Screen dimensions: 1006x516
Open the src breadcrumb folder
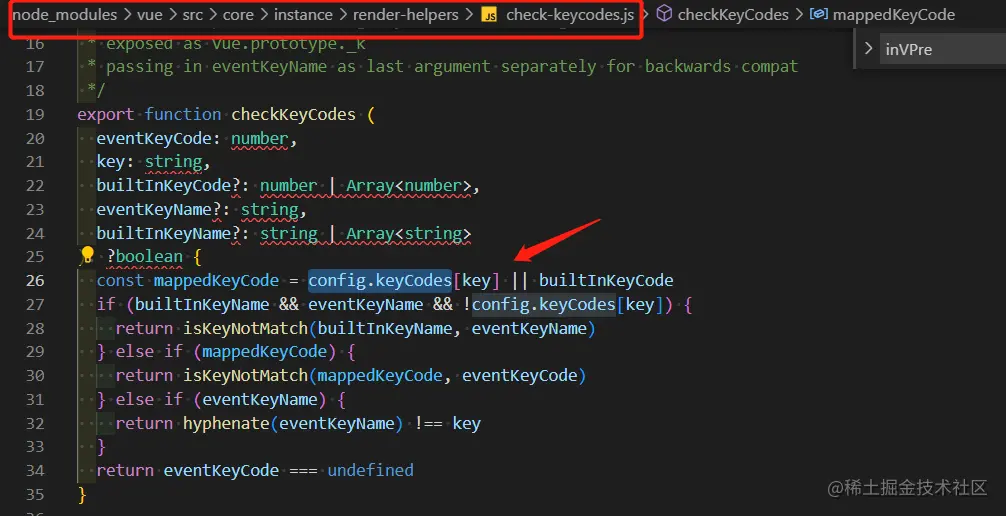[x=192, y=15]
